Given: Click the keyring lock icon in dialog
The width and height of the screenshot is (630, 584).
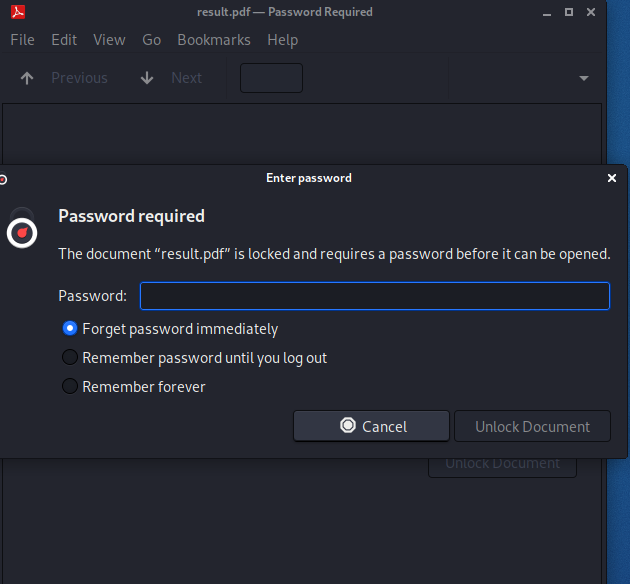Looking at the screenshot, I should (22, 228).
